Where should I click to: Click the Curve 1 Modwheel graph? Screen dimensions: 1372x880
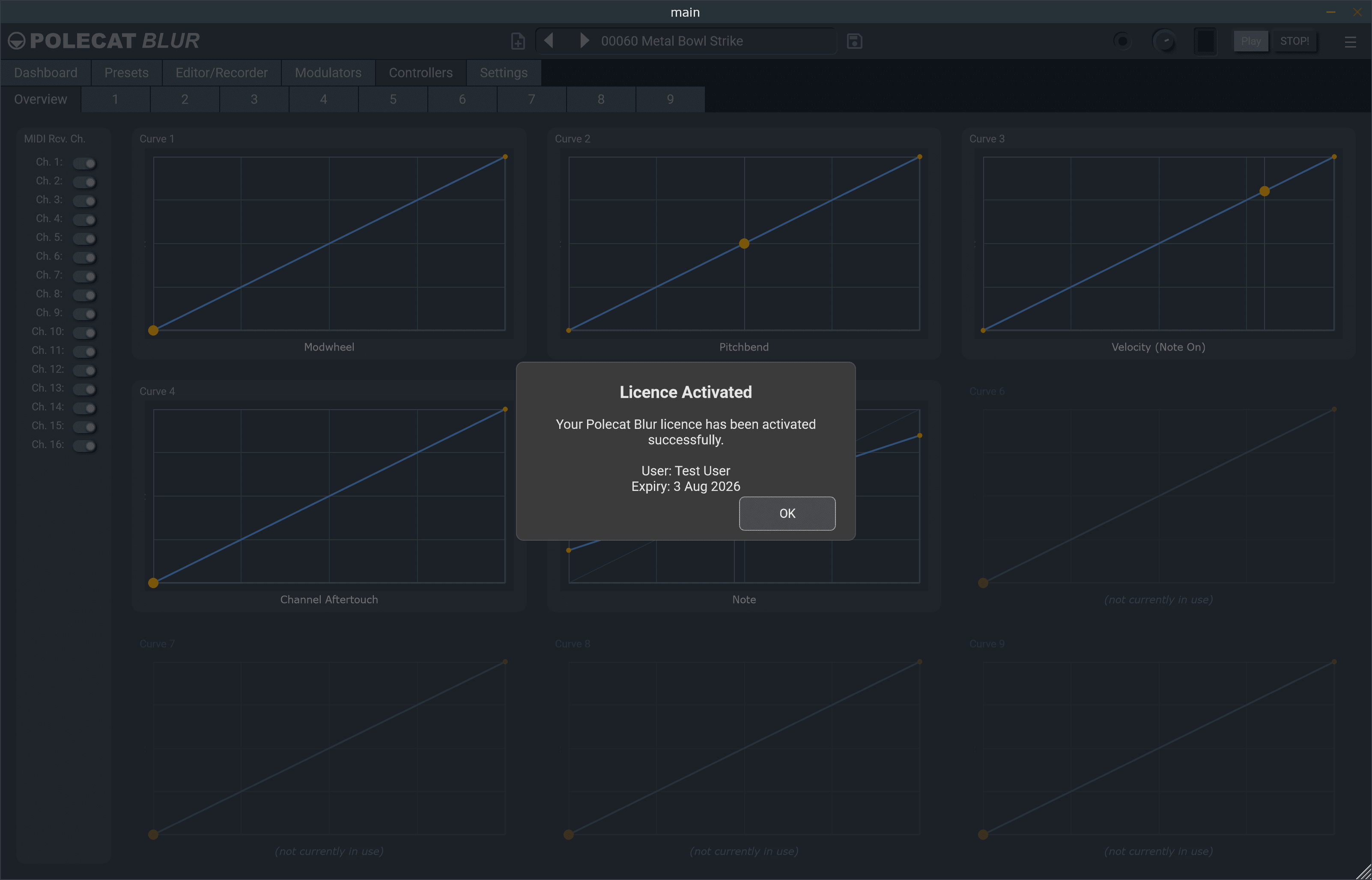(x=329, y=244)
